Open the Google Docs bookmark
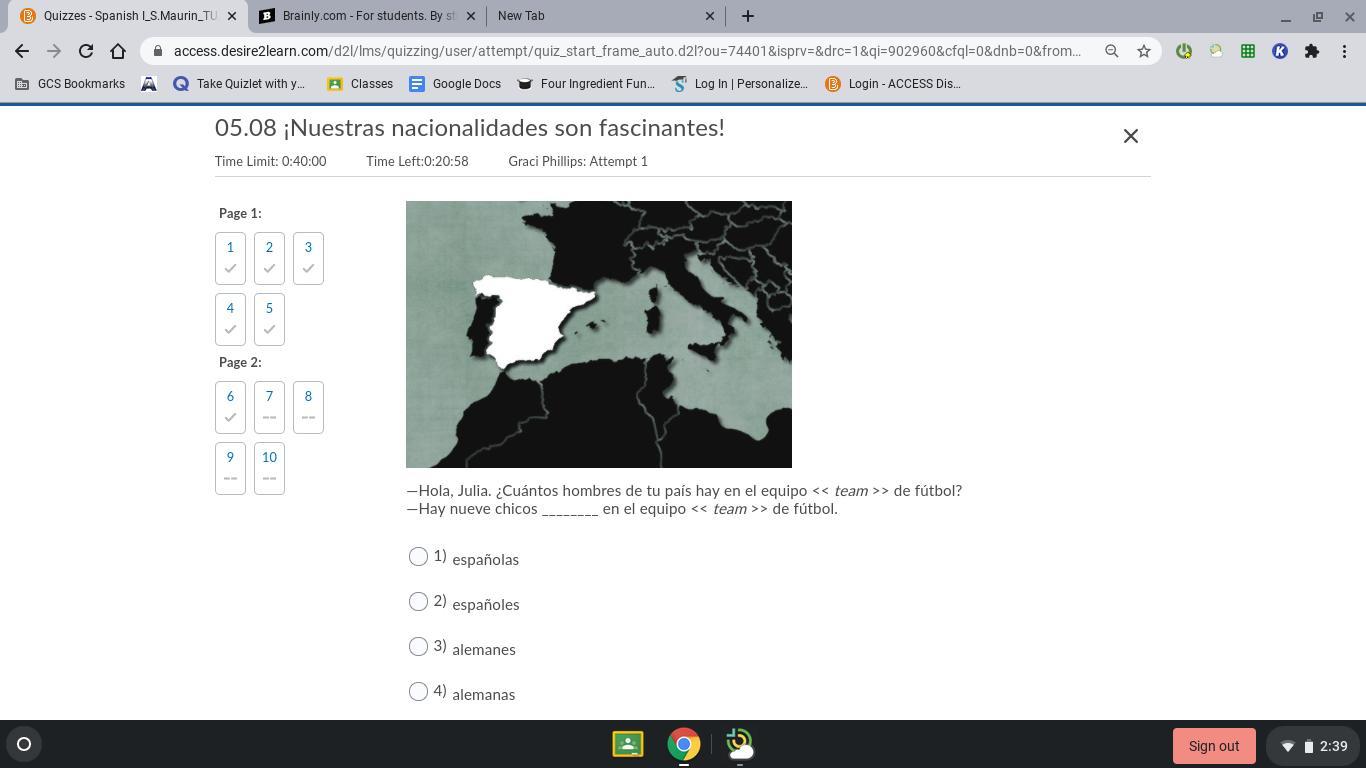 tap(455, 84)
